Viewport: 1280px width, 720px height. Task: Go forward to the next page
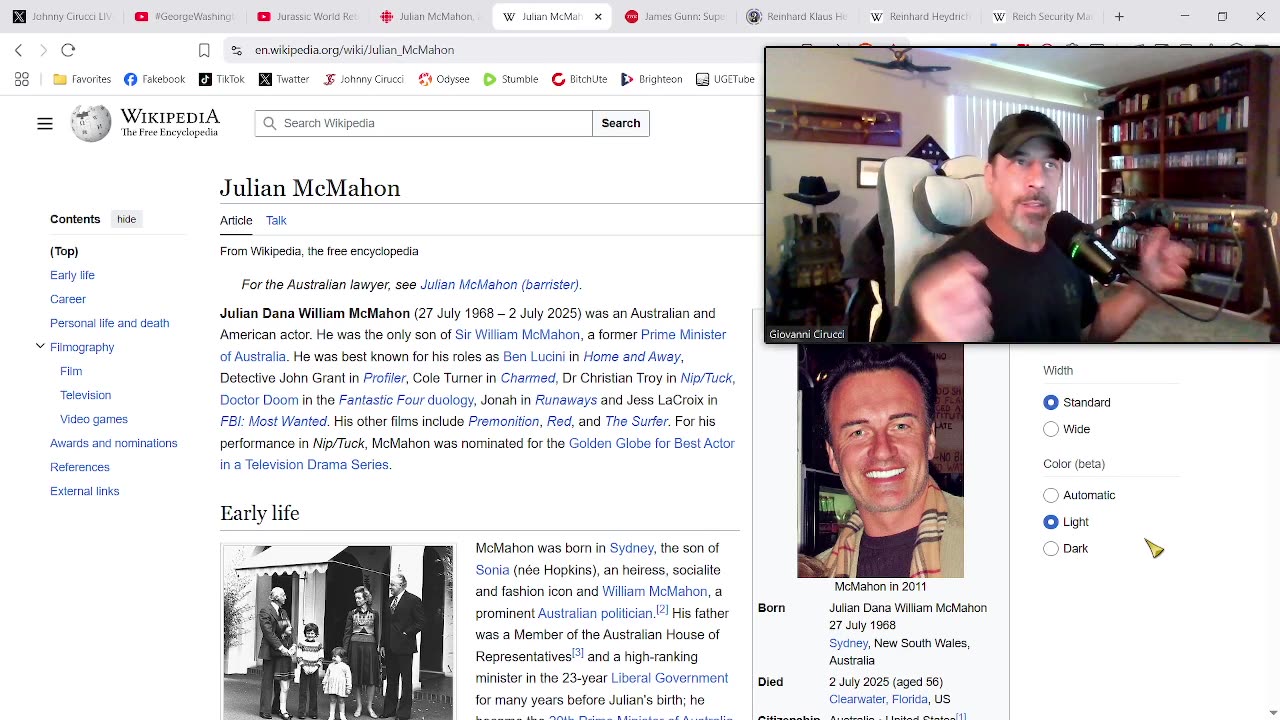43,50
